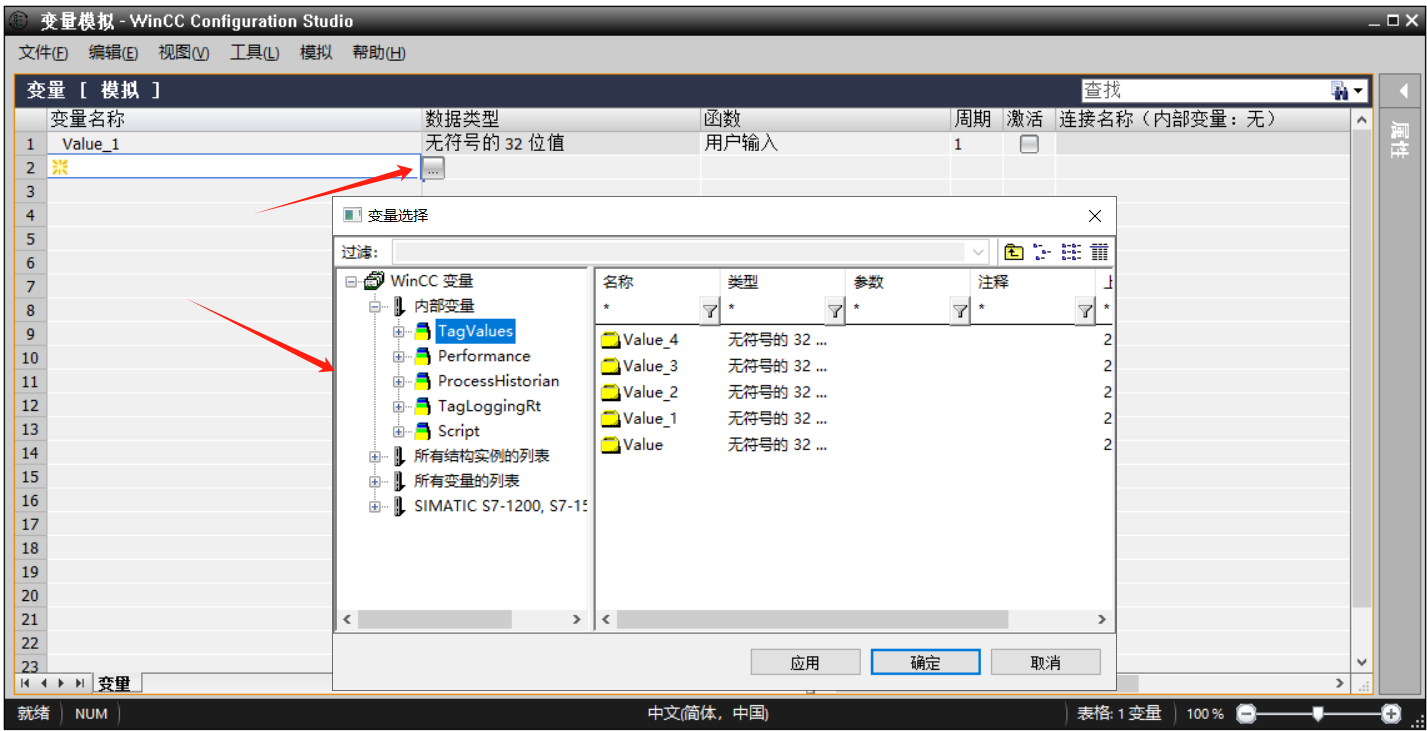Expand 所有结构实例的列表 node

[375, 457]
